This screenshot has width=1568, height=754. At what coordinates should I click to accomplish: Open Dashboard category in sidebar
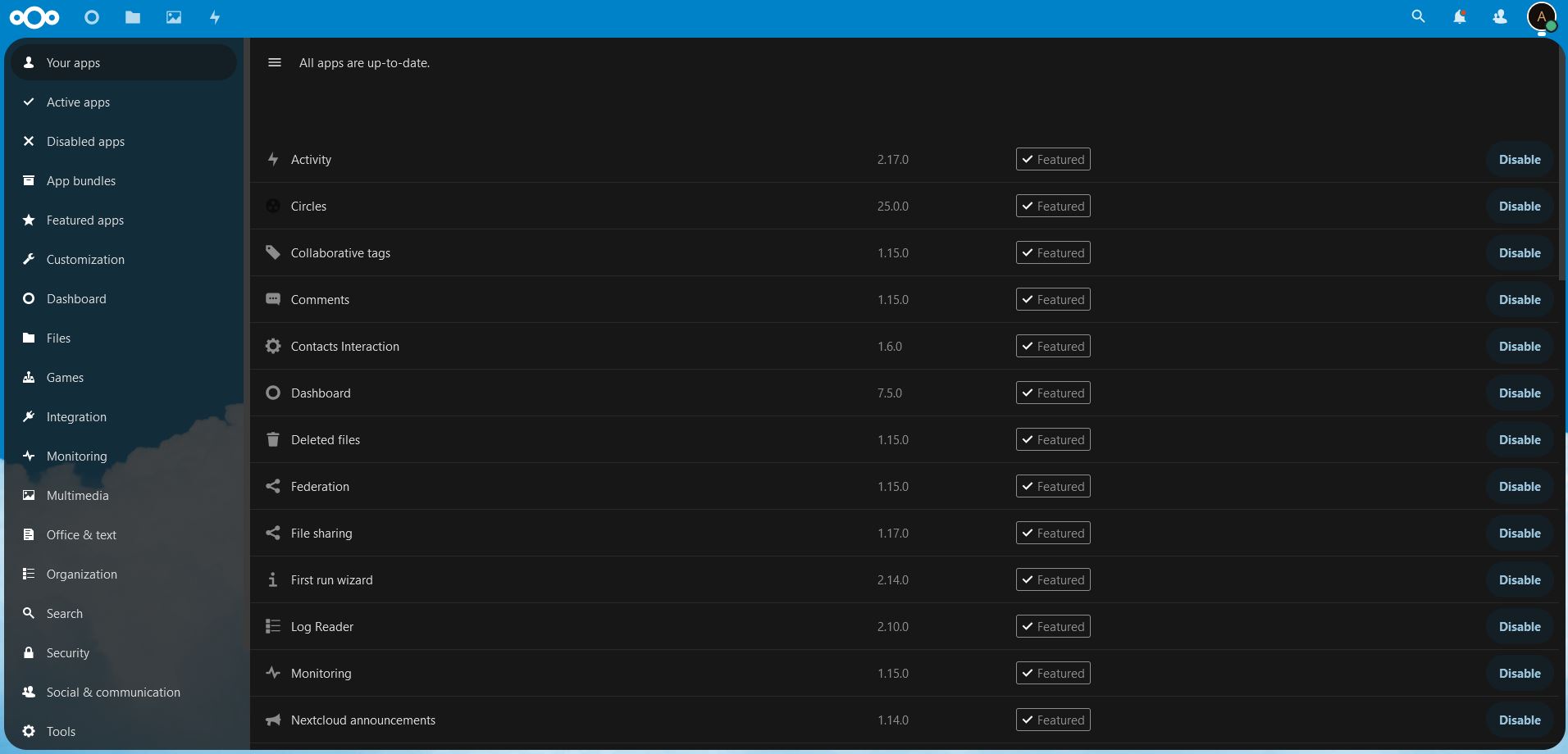[x=123, y=298]
